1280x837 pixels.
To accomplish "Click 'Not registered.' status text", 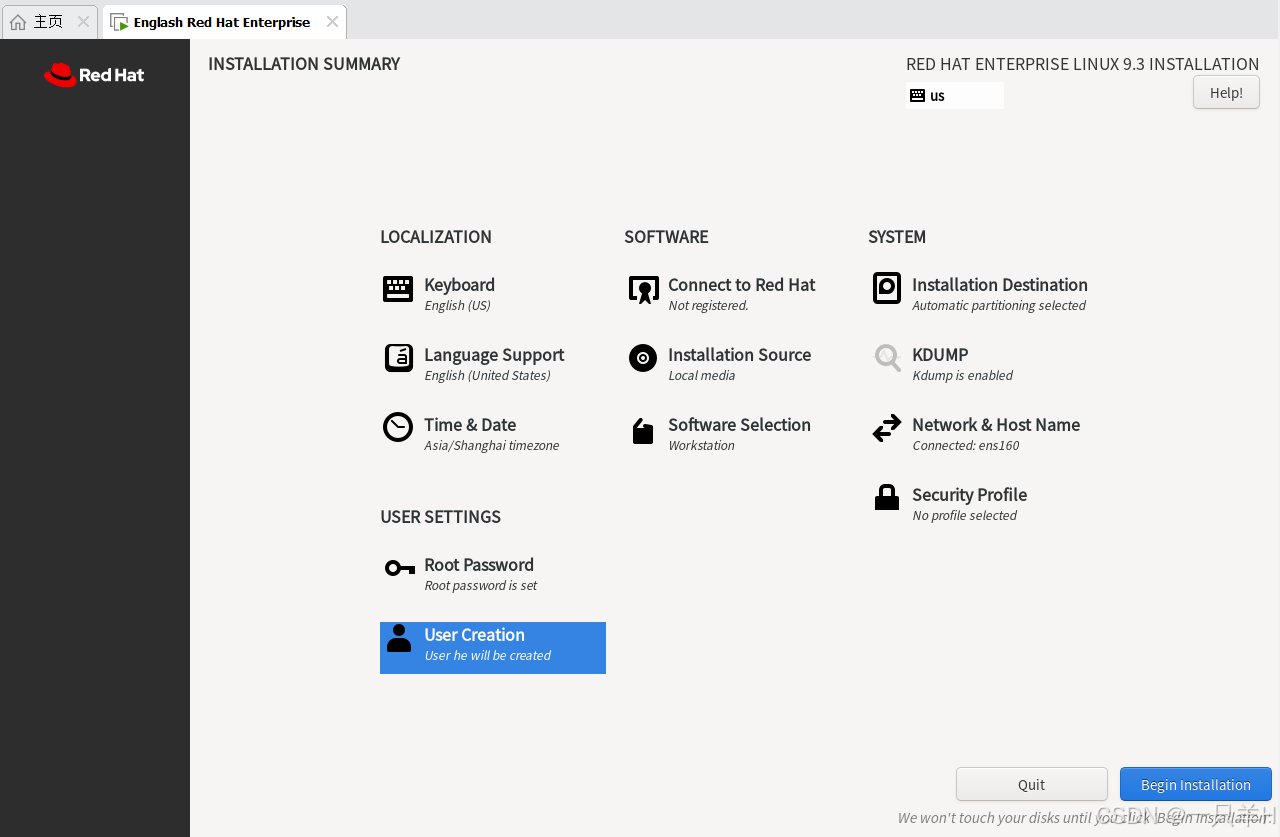I will (708, 306).
